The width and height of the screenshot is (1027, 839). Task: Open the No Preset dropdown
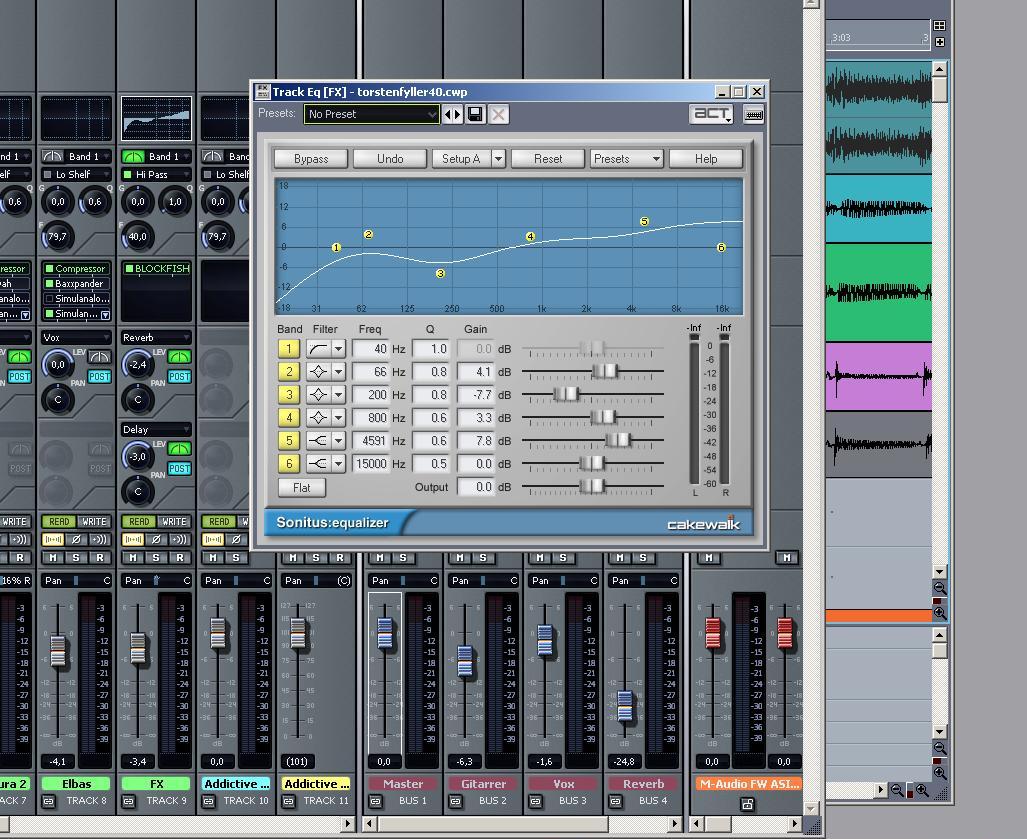pos(371,115)
